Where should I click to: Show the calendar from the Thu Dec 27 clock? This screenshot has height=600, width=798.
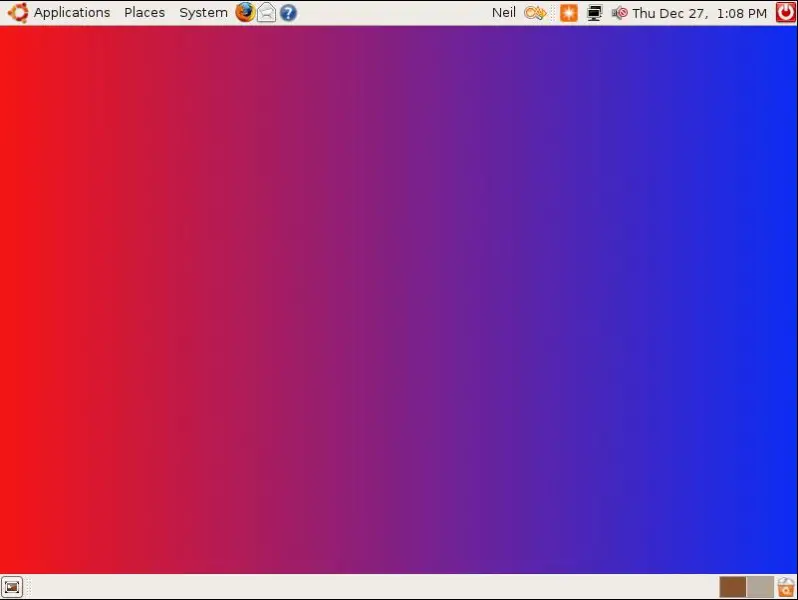(699, 13)
